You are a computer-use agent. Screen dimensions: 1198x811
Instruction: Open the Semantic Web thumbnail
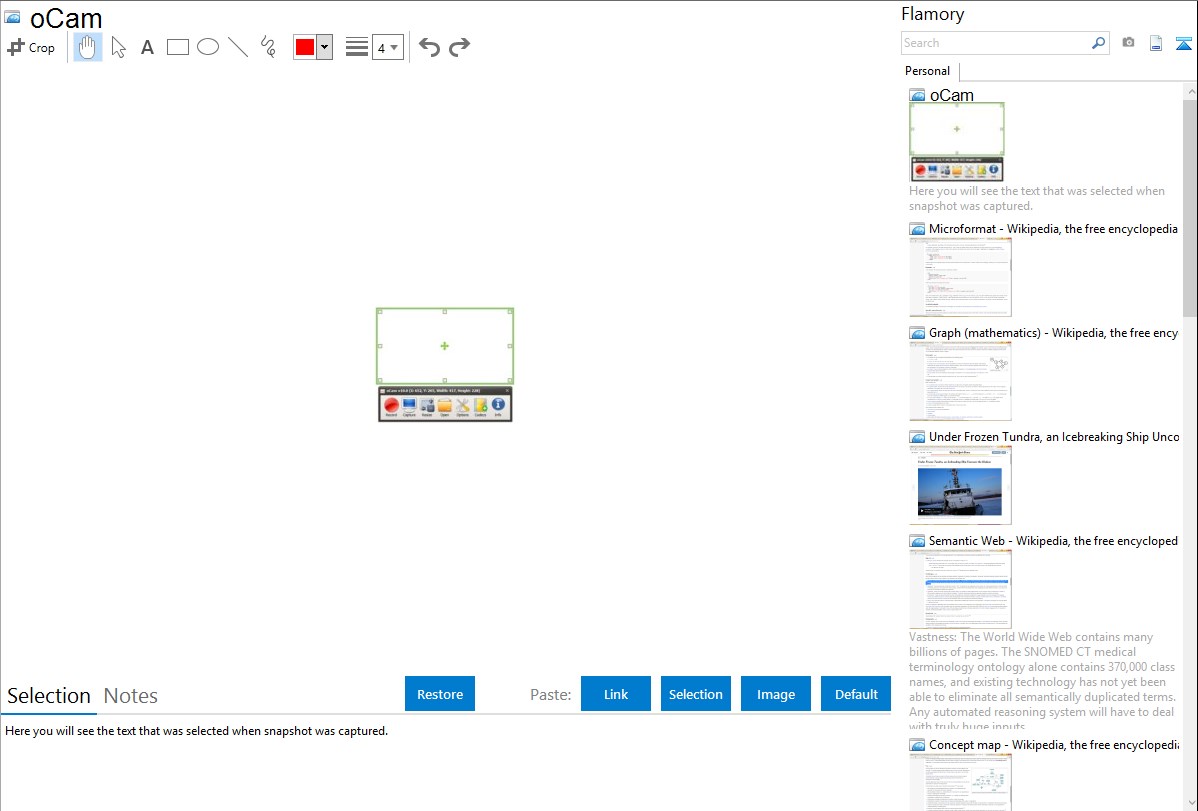click(x=960, y=589)
